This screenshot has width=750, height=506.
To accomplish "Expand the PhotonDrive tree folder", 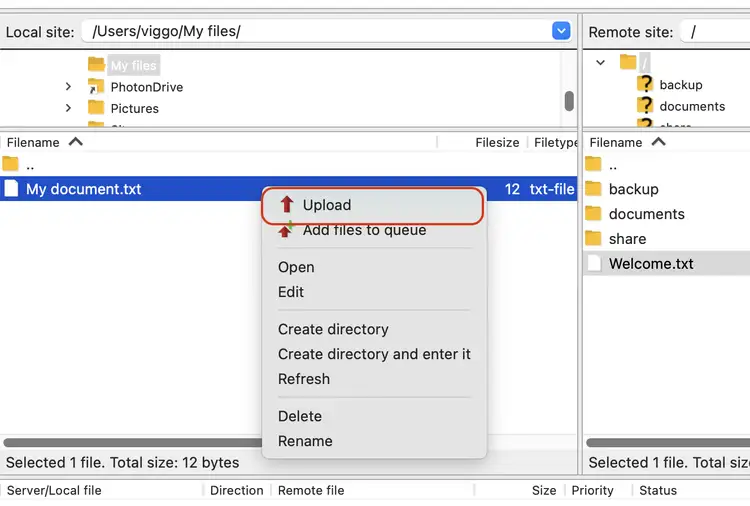I will pyautogui.click(x=68, y=87).
